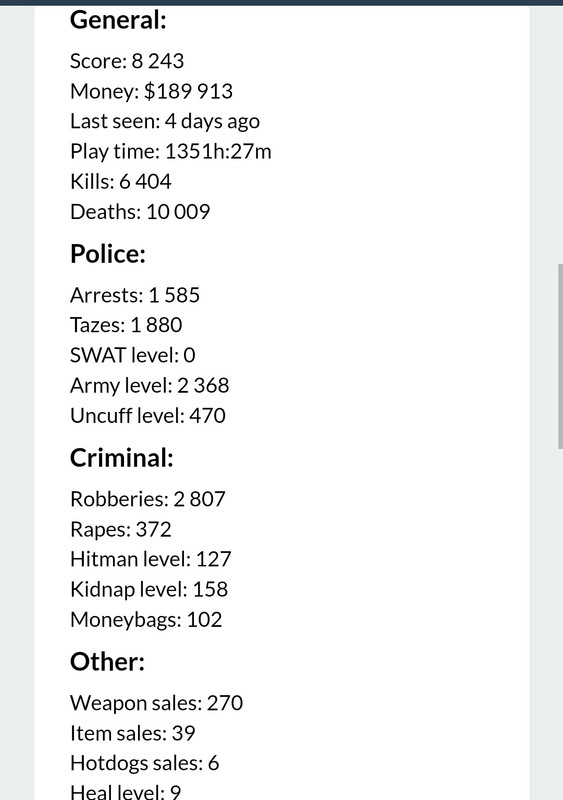Image resolution: width=563 pixels, height=800 pixels.
Task: Click the General section heading
Action: coord(118,21)
